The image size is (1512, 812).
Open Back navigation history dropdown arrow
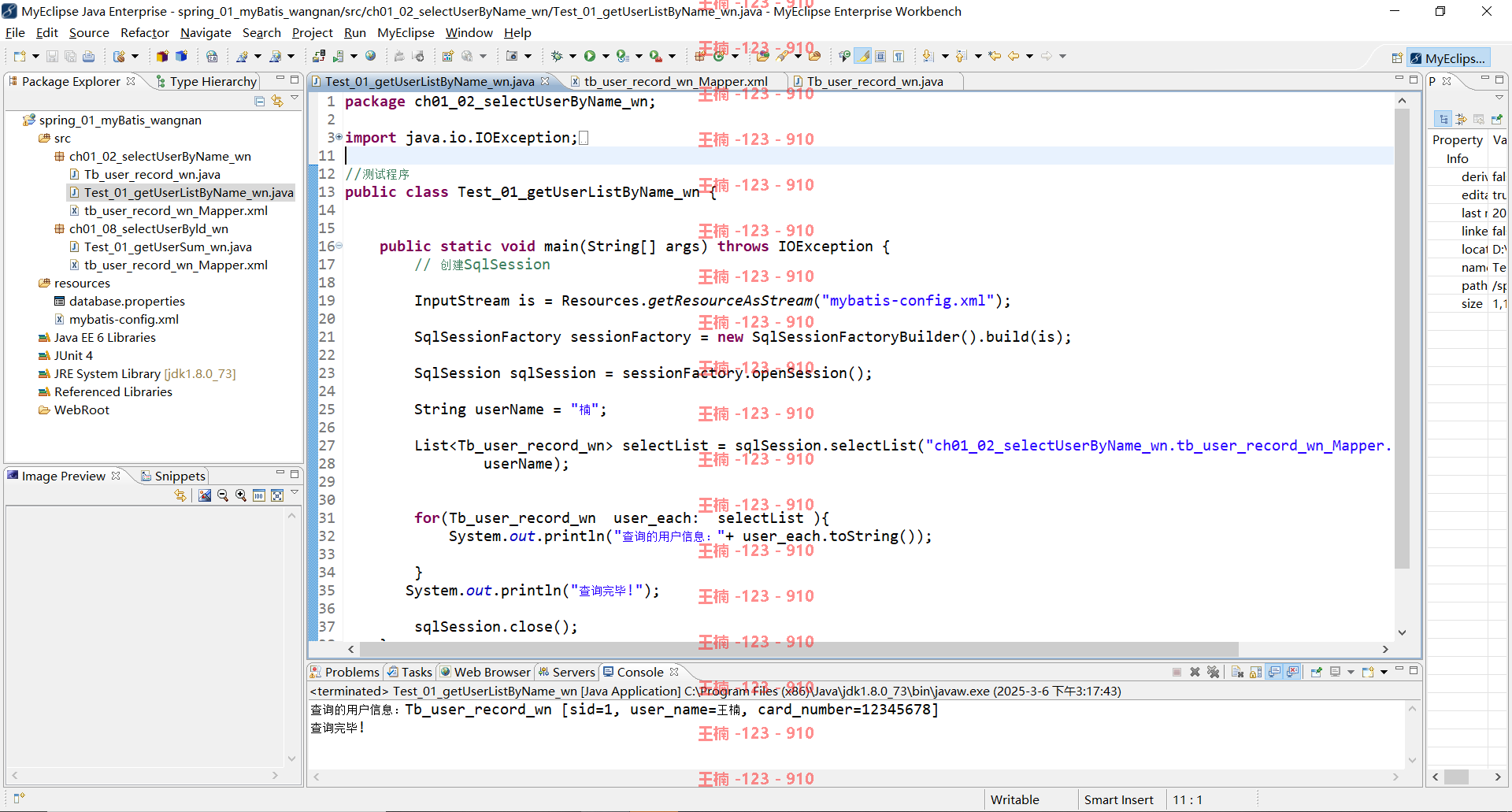1029,56
